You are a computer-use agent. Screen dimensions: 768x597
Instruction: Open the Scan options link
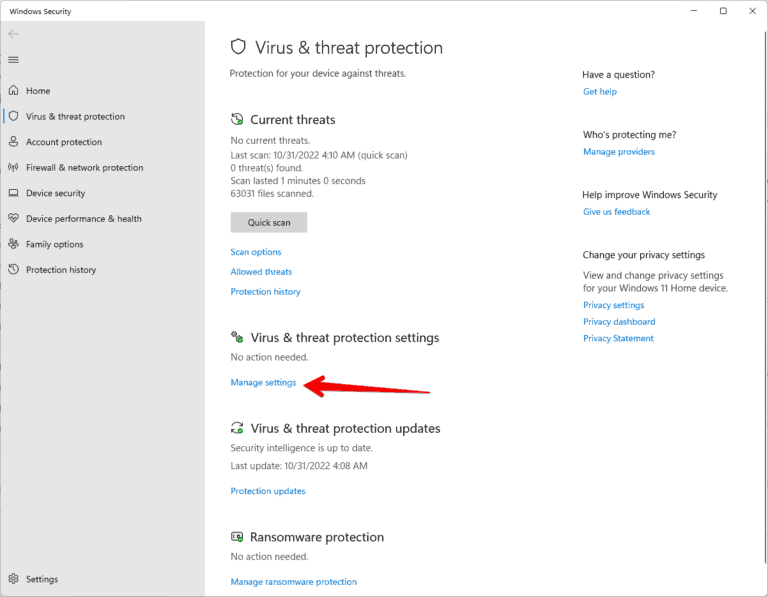pos(256,252)
